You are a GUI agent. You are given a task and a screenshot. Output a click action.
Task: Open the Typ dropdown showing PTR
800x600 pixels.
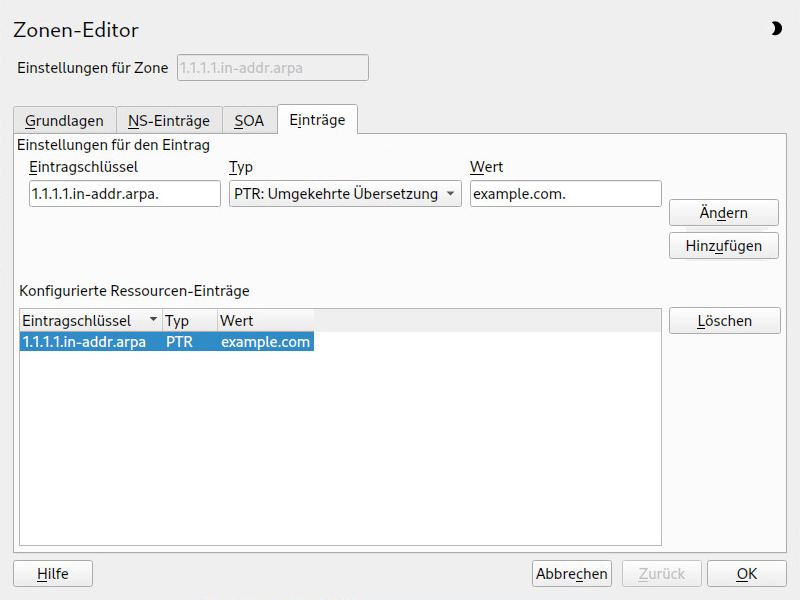[345, 193]
